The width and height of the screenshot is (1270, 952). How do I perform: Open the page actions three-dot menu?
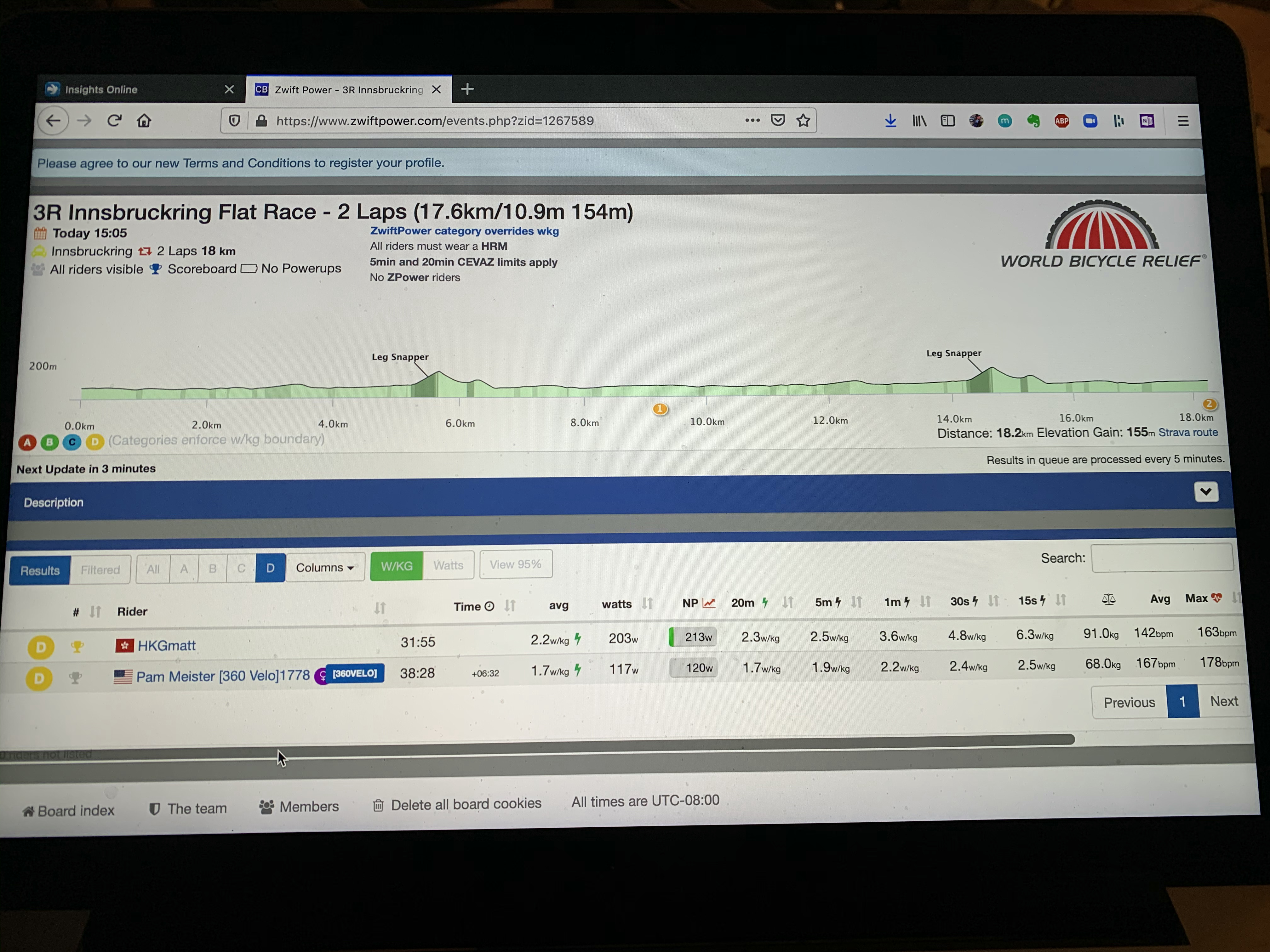(x=752, y=121)
